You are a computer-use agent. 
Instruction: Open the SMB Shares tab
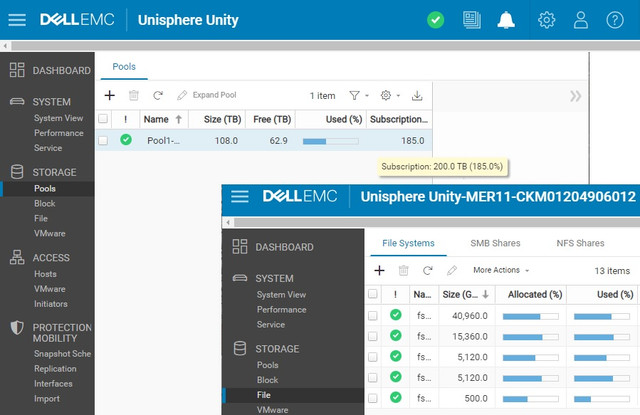point(495,243)
